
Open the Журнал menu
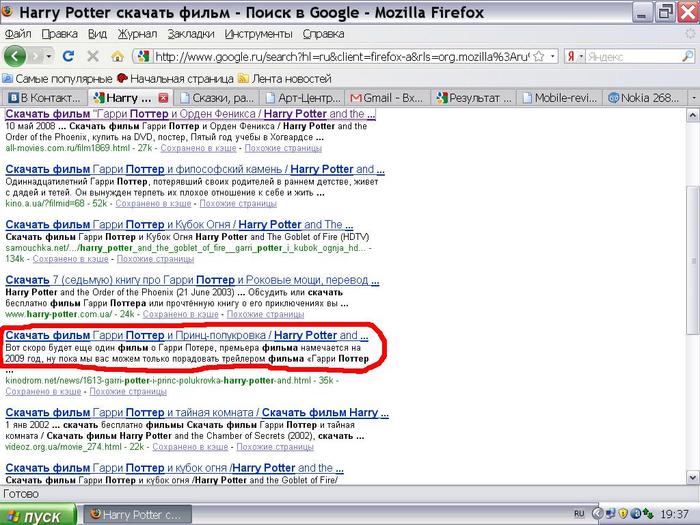137,34
